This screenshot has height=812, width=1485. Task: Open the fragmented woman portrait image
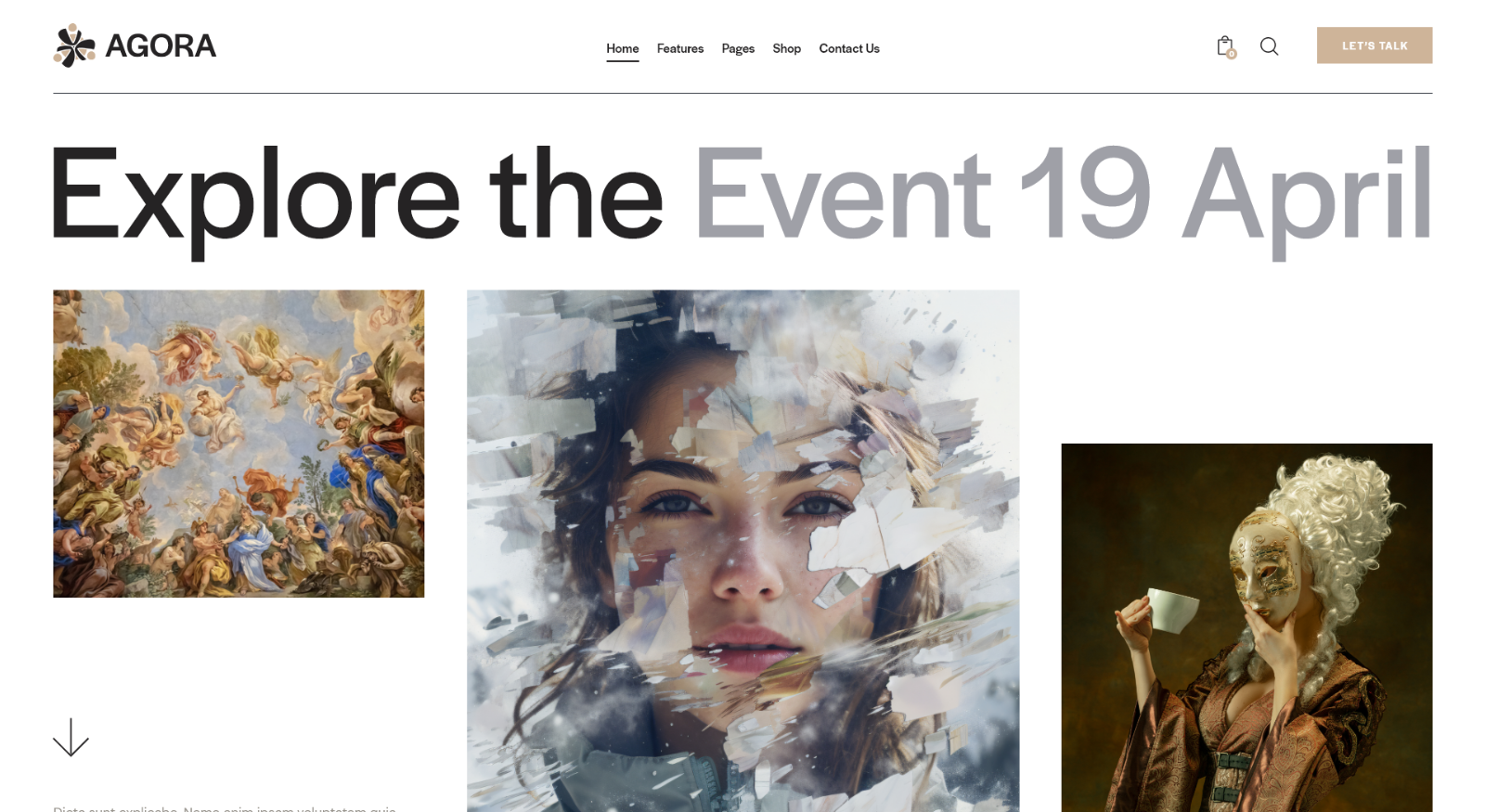742,551
